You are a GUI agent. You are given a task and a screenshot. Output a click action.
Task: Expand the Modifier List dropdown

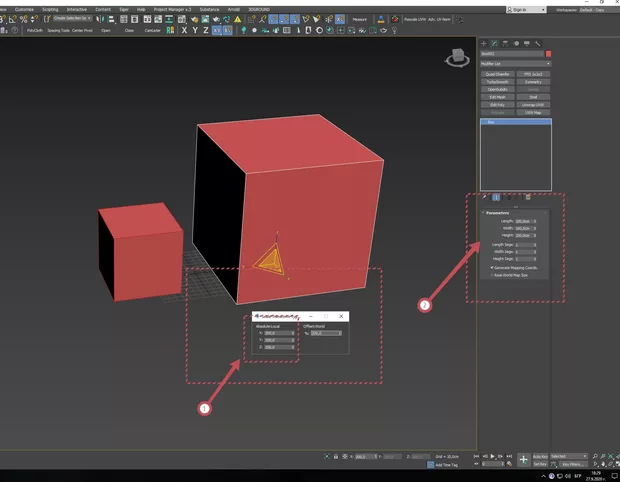click(515, 63)
